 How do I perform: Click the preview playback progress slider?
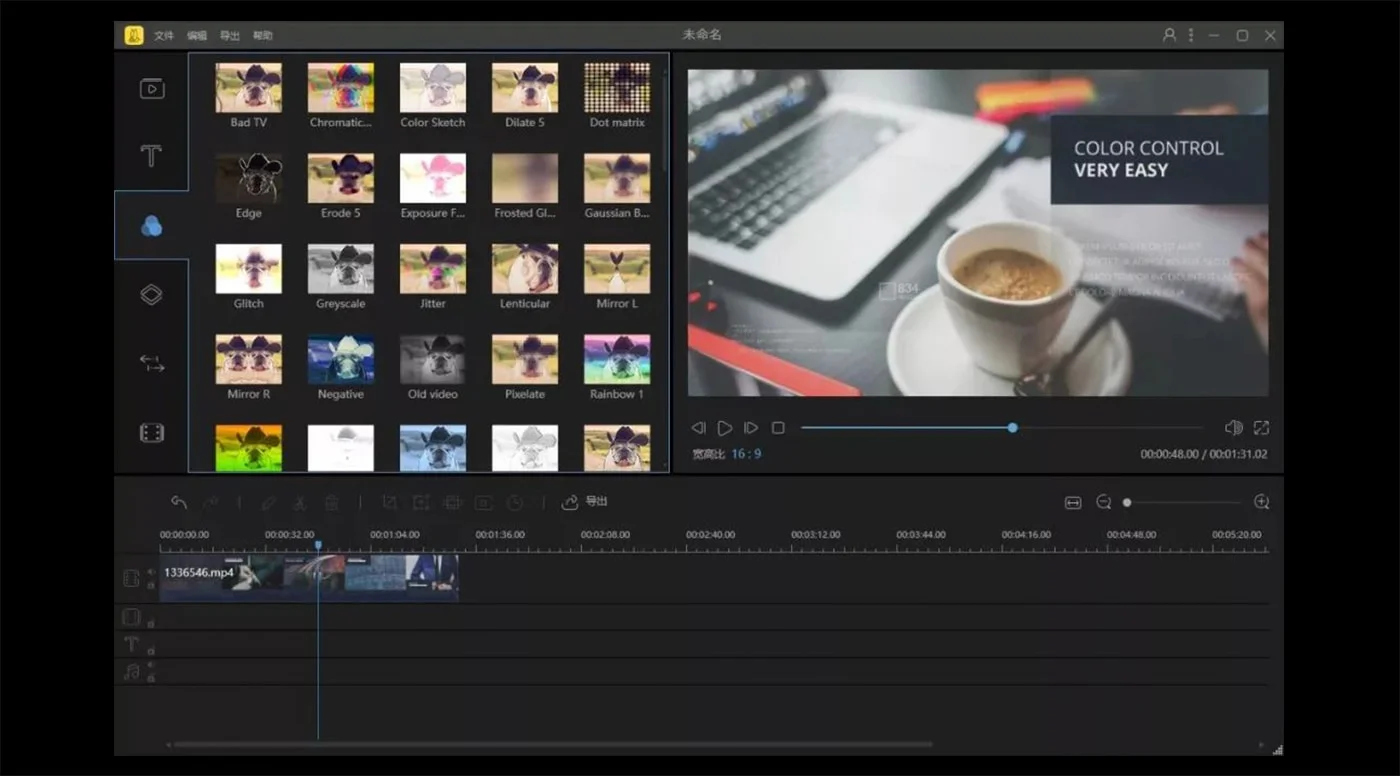(x=1012, y=428)
